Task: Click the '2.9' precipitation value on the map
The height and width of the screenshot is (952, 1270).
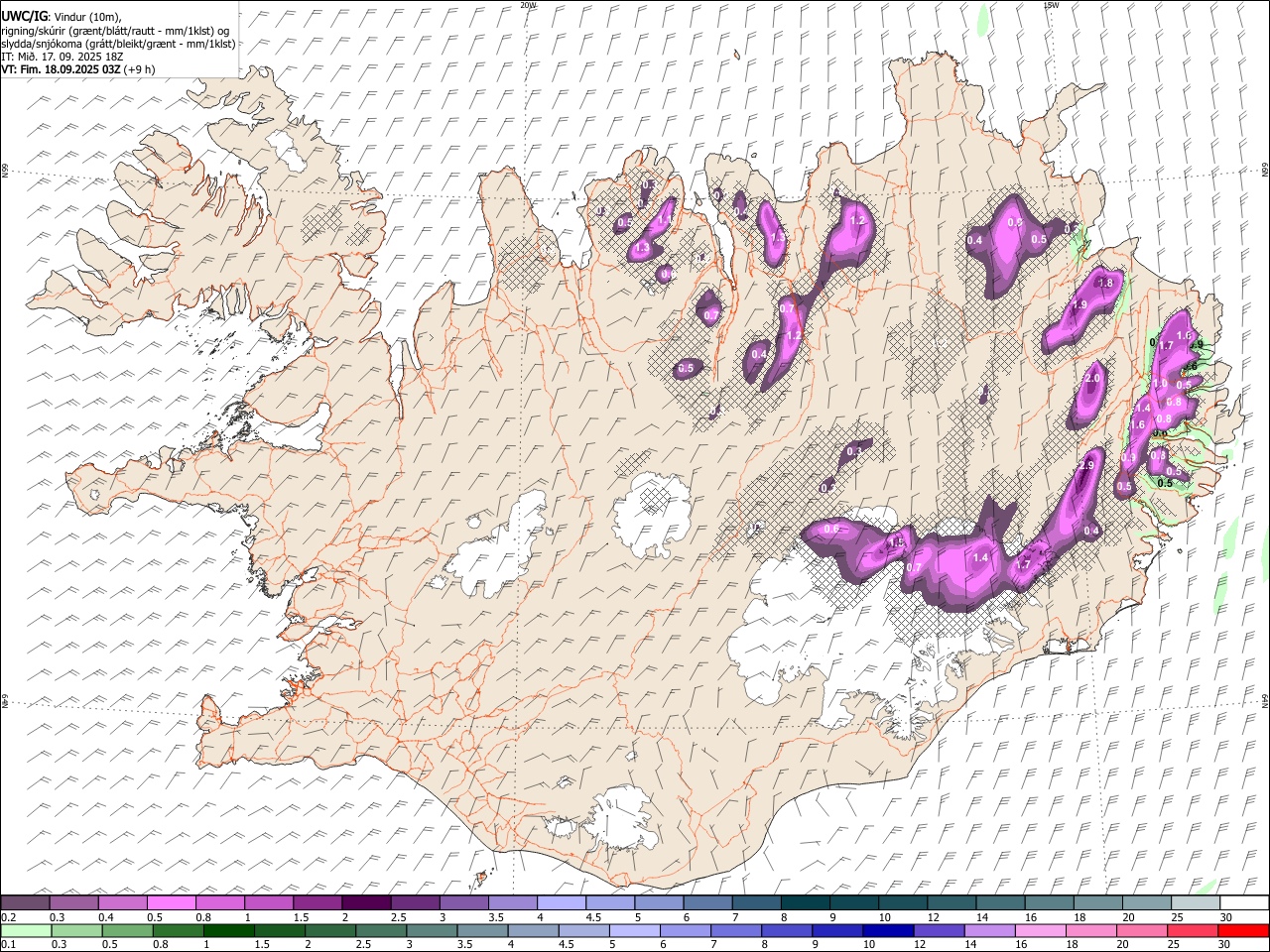Action: click(1085, 465)
